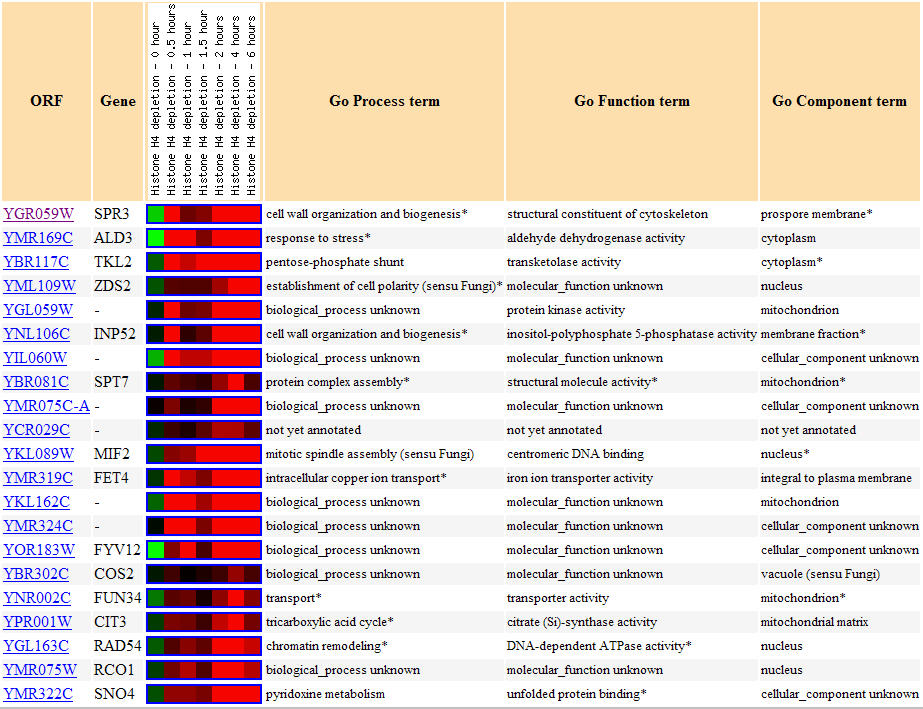
Task: Click the Go Component term column header
Action: [x=839, y=101]
